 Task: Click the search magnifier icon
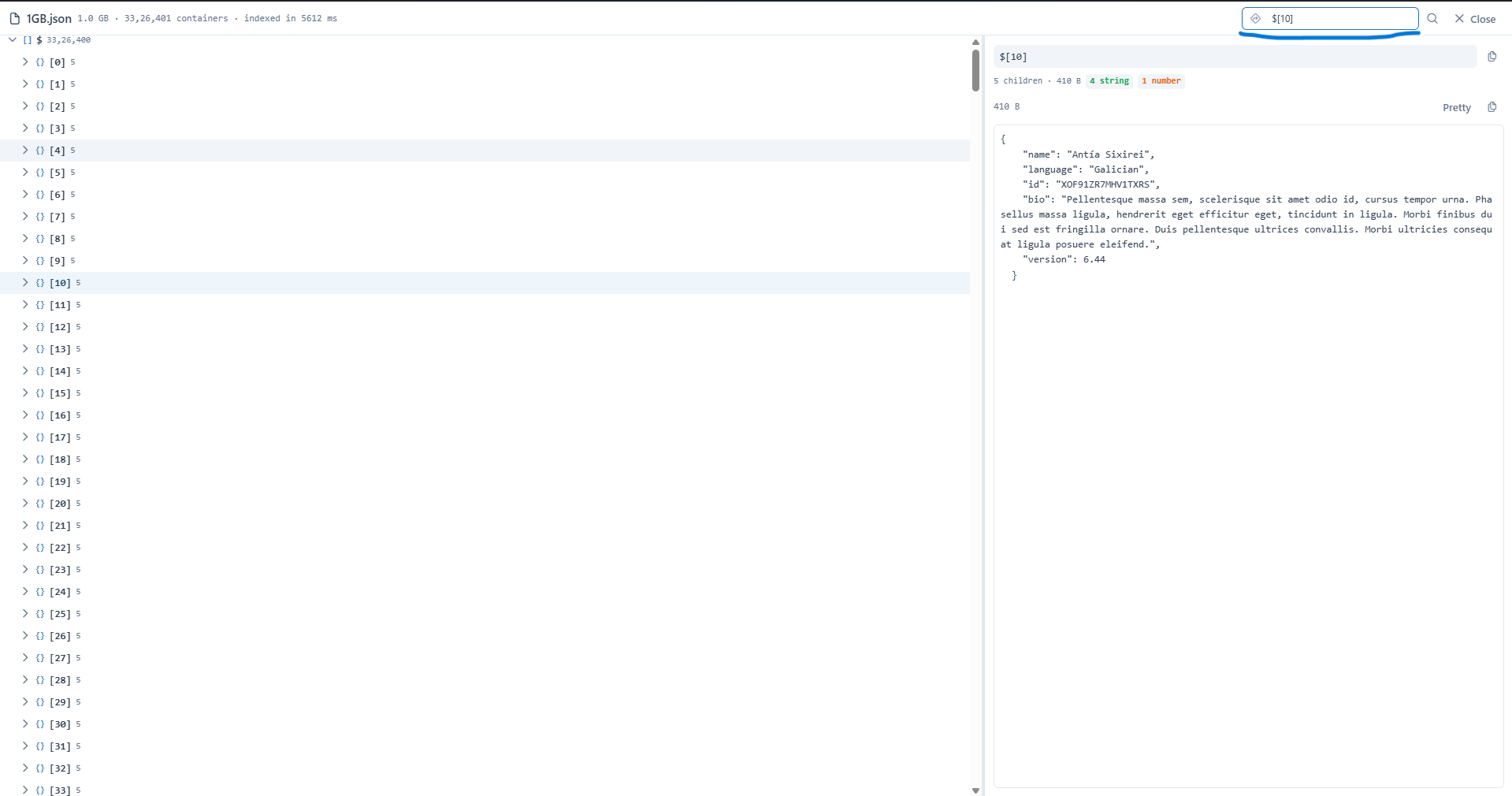(1432, 18)
